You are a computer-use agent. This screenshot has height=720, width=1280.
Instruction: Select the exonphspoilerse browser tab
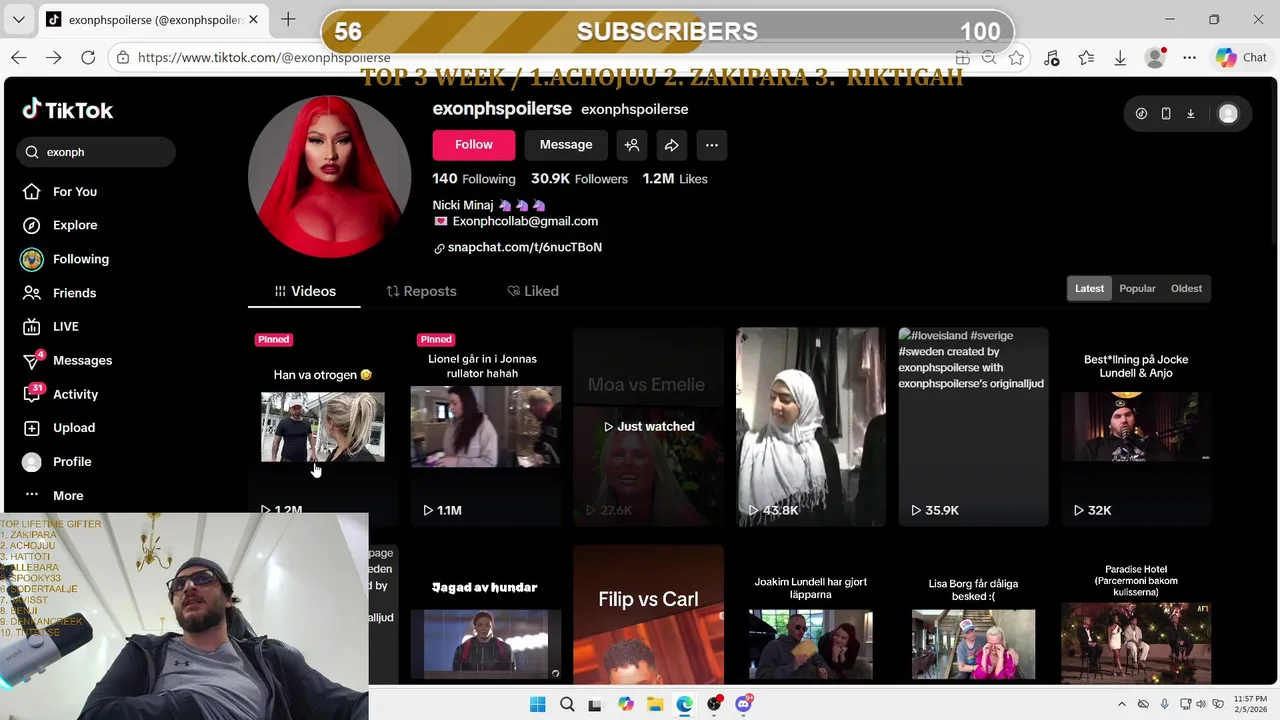coord(153,19)
